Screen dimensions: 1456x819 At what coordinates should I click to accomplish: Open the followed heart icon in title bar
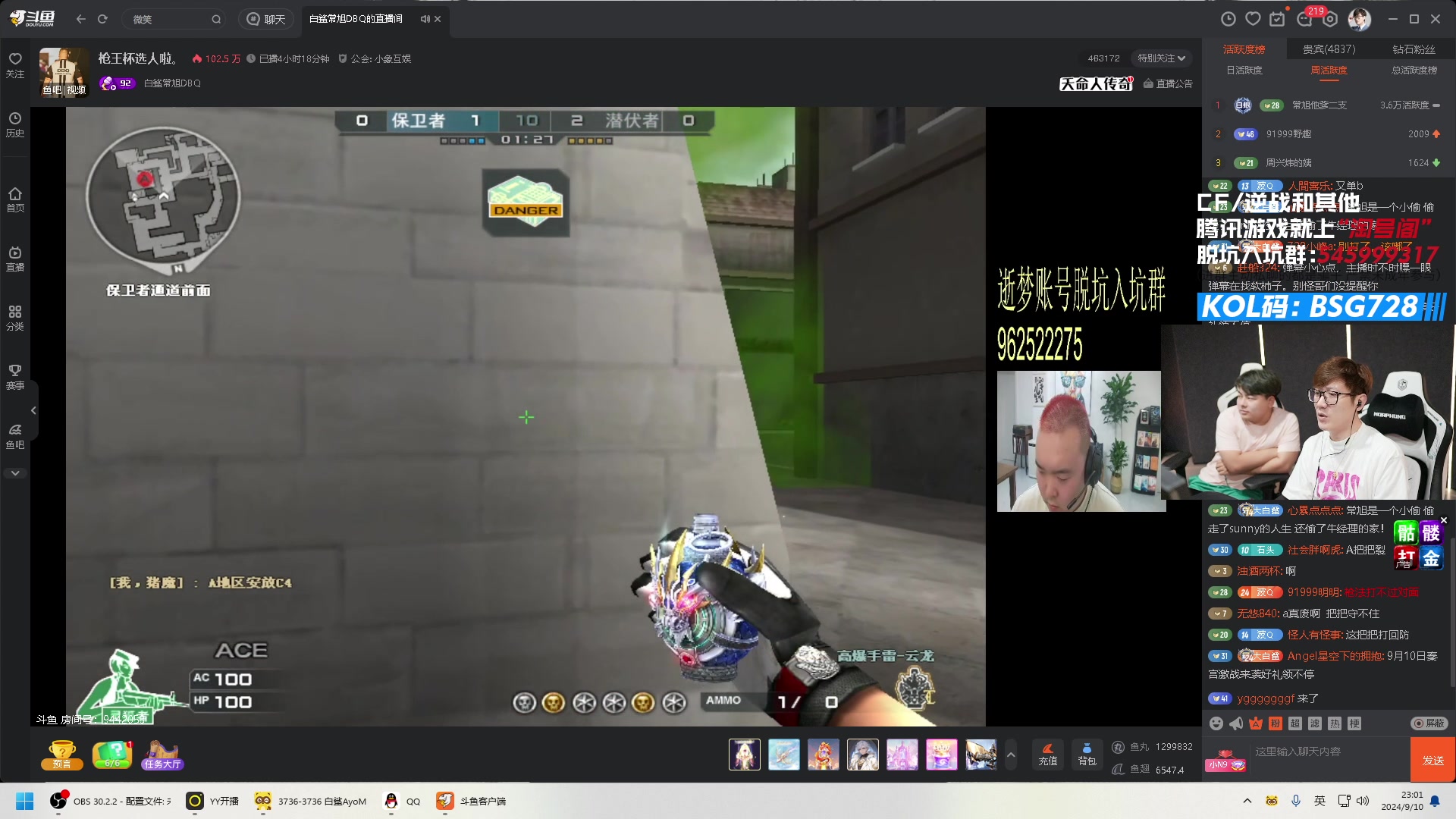(x=1253, y=19)
